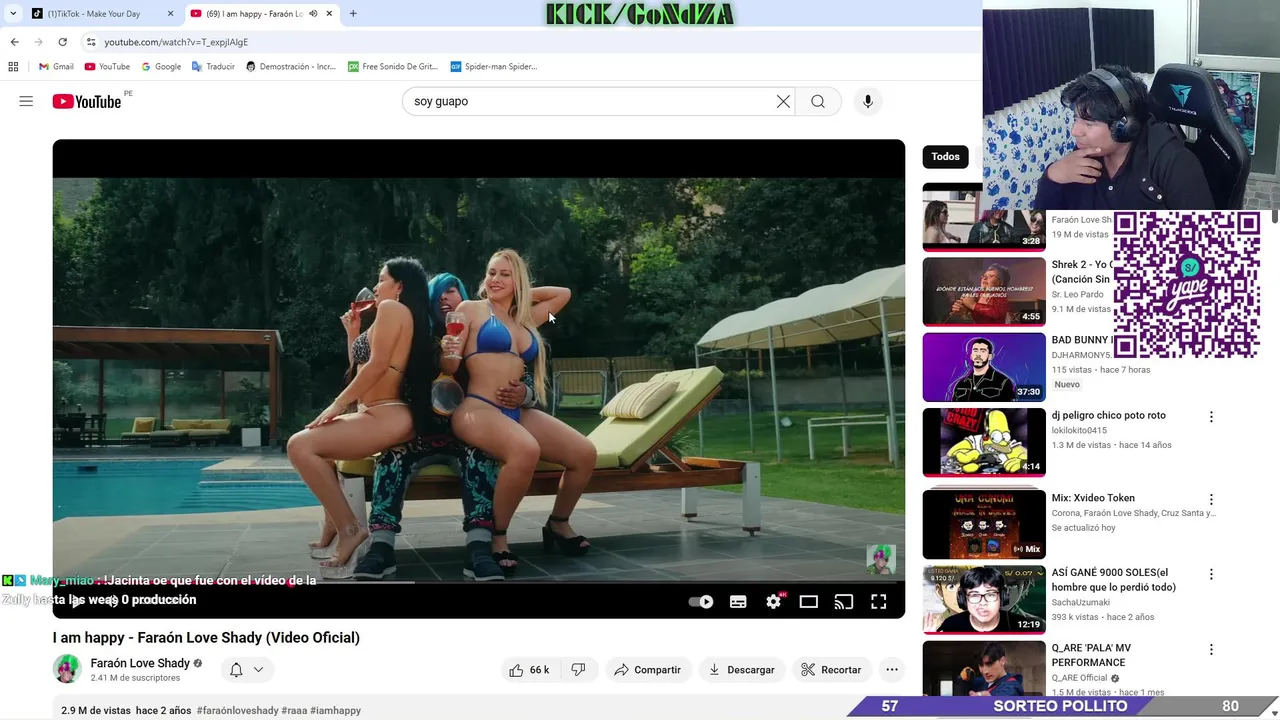Switch to theater mode
Viewport: 1280px width, 720px height.
[x=809, y=602]
